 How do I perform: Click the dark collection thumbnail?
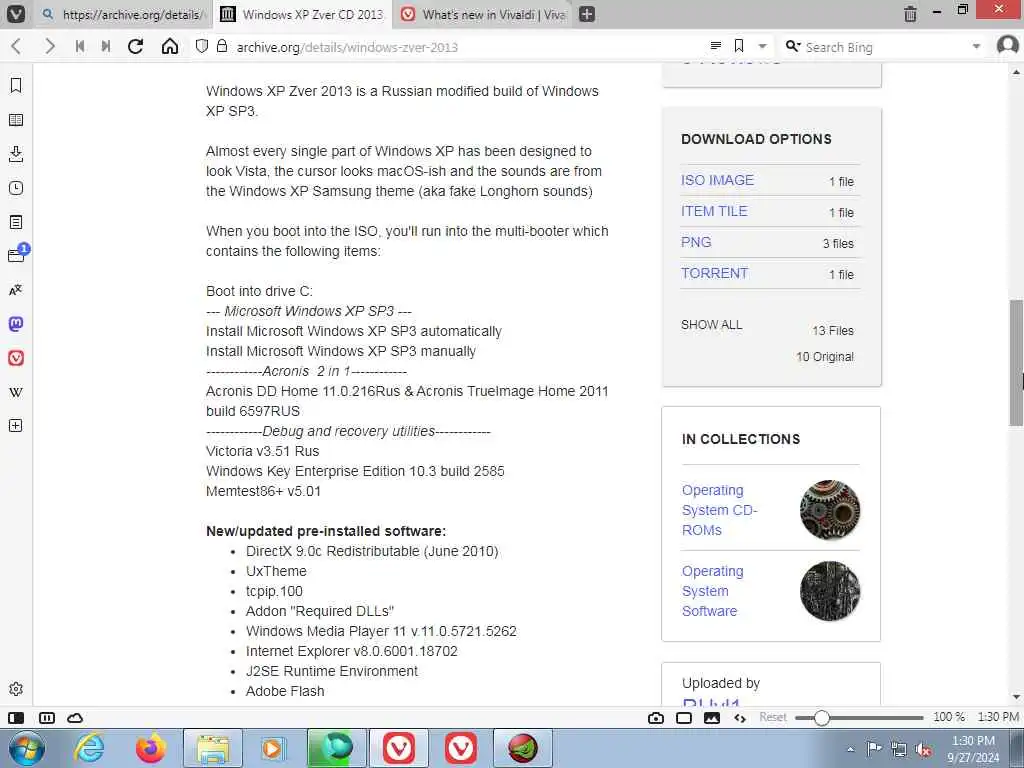829,591
